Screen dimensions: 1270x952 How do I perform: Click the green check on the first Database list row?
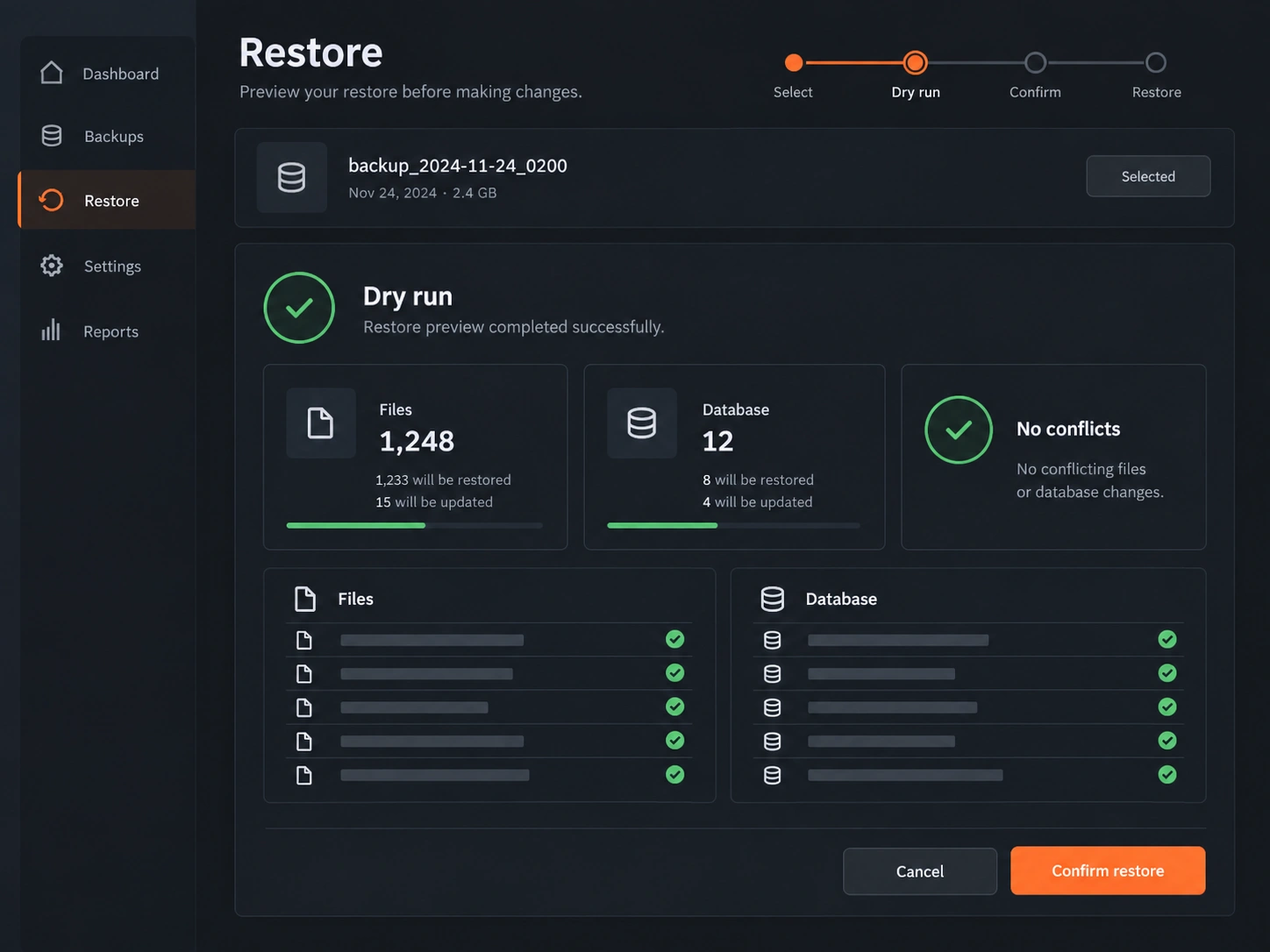pos(1167,639)
